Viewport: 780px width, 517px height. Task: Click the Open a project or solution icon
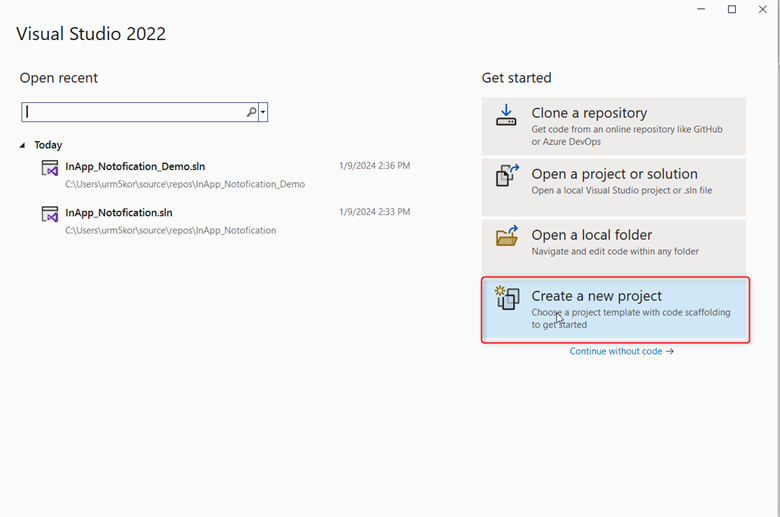click(x=507, y=175)
